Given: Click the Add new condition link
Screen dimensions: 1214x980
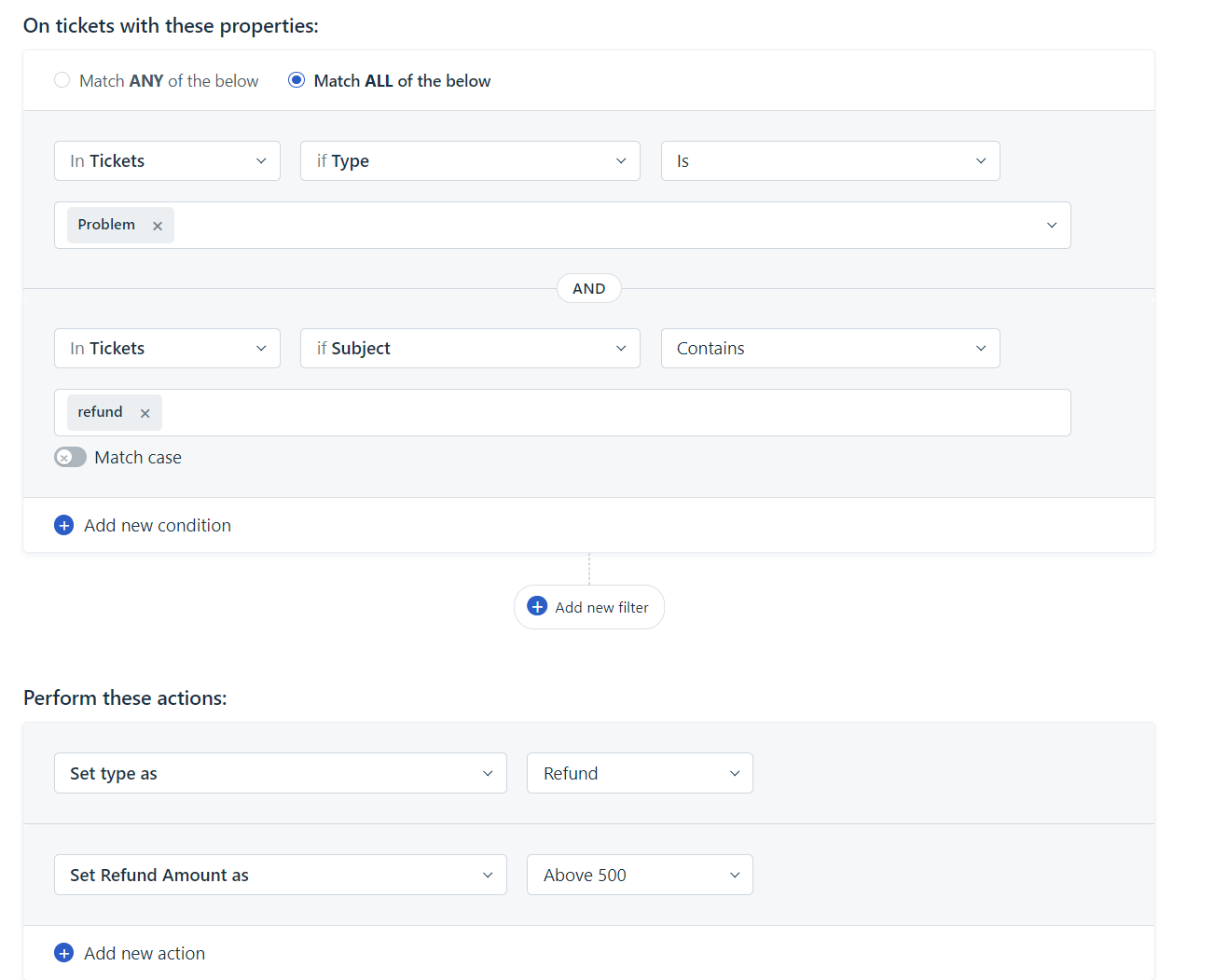Looking at the screenshot, I should tap(158, 526).
